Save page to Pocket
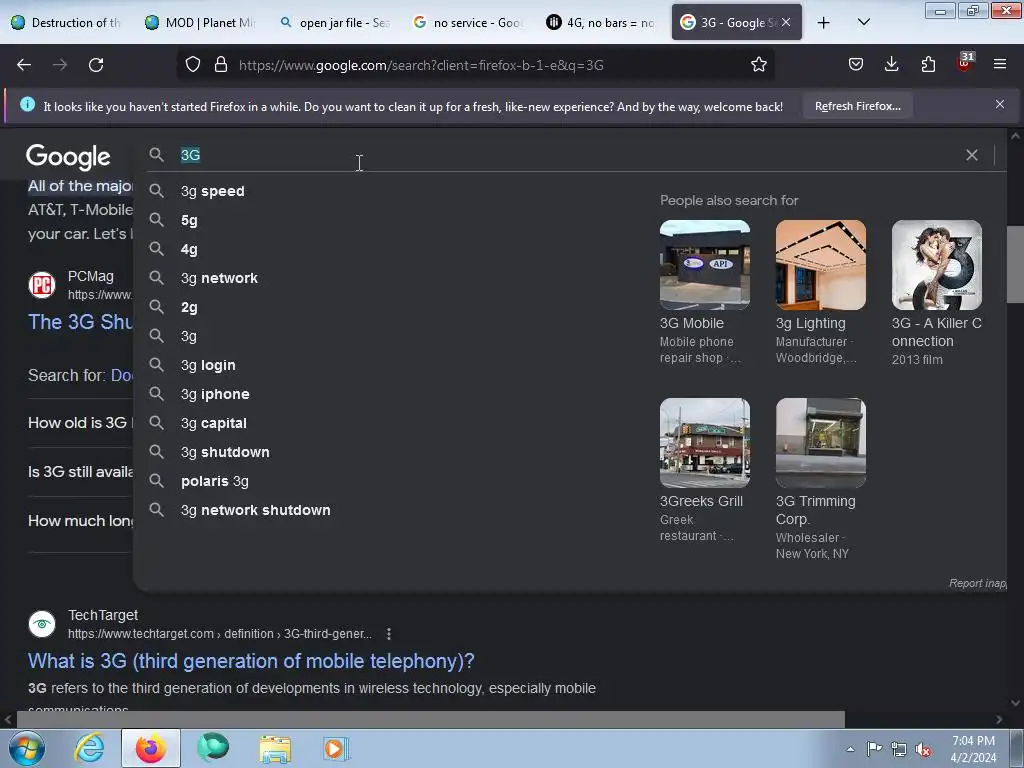The width and height of the screenshot is (1024, 768). coord(856,64)
